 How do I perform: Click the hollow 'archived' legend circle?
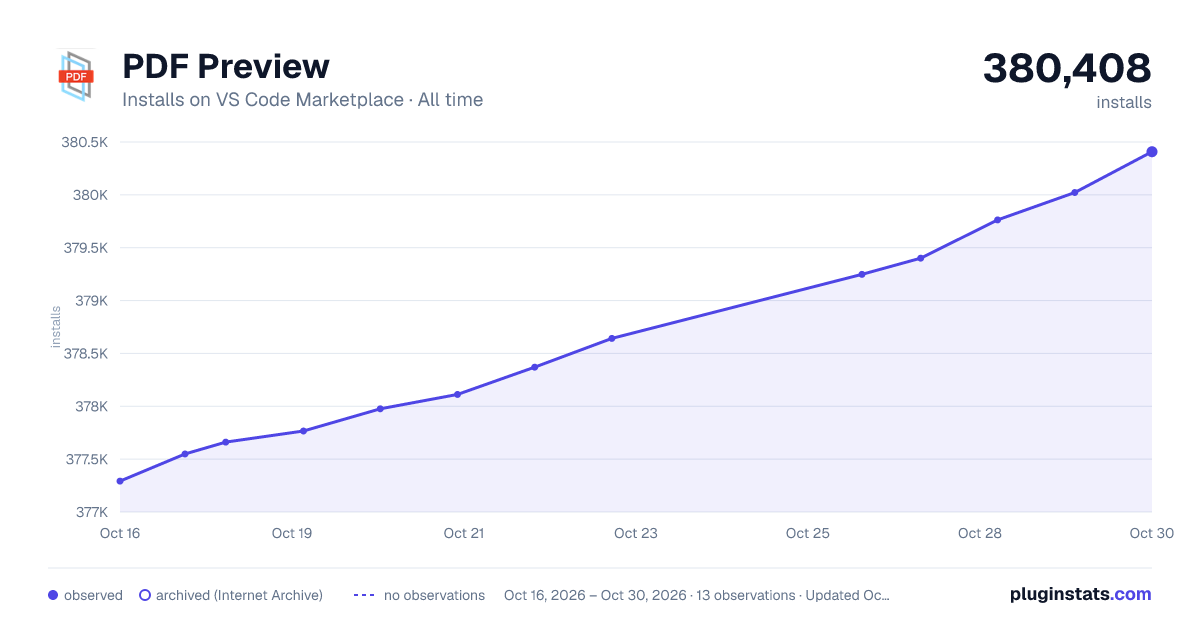point(145,595)
